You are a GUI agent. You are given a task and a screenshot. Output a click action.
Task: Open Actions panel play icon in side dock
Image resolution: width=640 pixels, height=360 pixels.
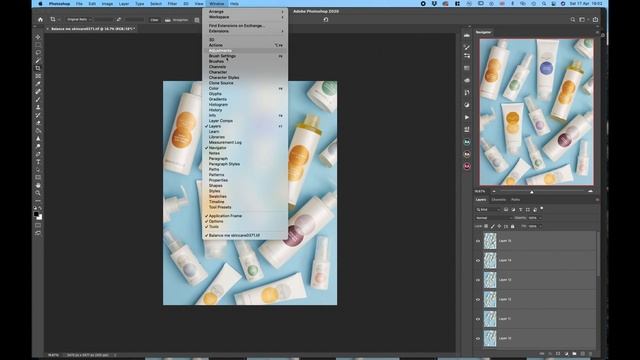pyautogui.click(x=467, y=117)
